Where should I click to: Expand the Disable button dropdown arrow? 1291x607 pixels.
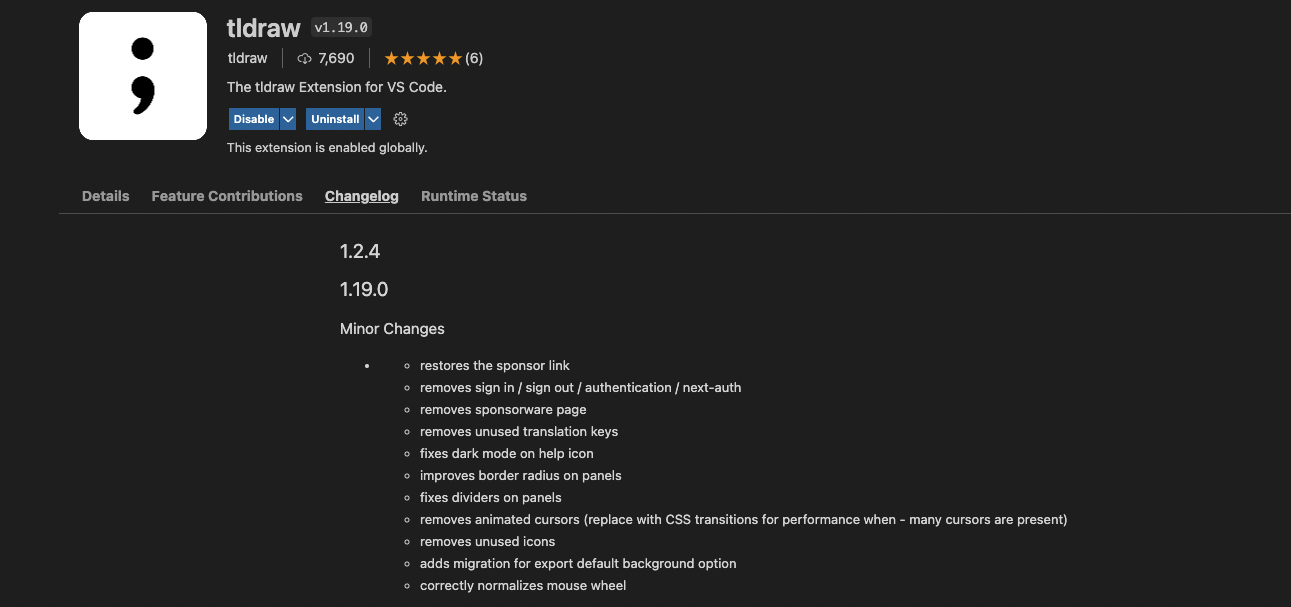pos(288,119)
